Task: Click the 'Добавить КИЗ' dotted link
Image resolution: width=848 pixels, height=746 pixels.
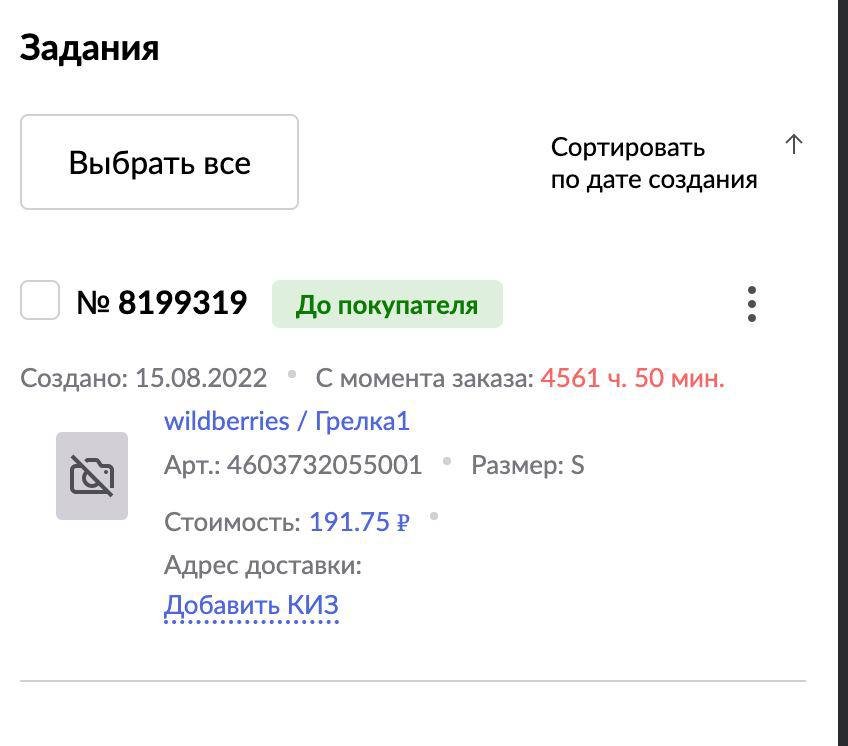Action: pyautogui.click(x=251, y=604)
